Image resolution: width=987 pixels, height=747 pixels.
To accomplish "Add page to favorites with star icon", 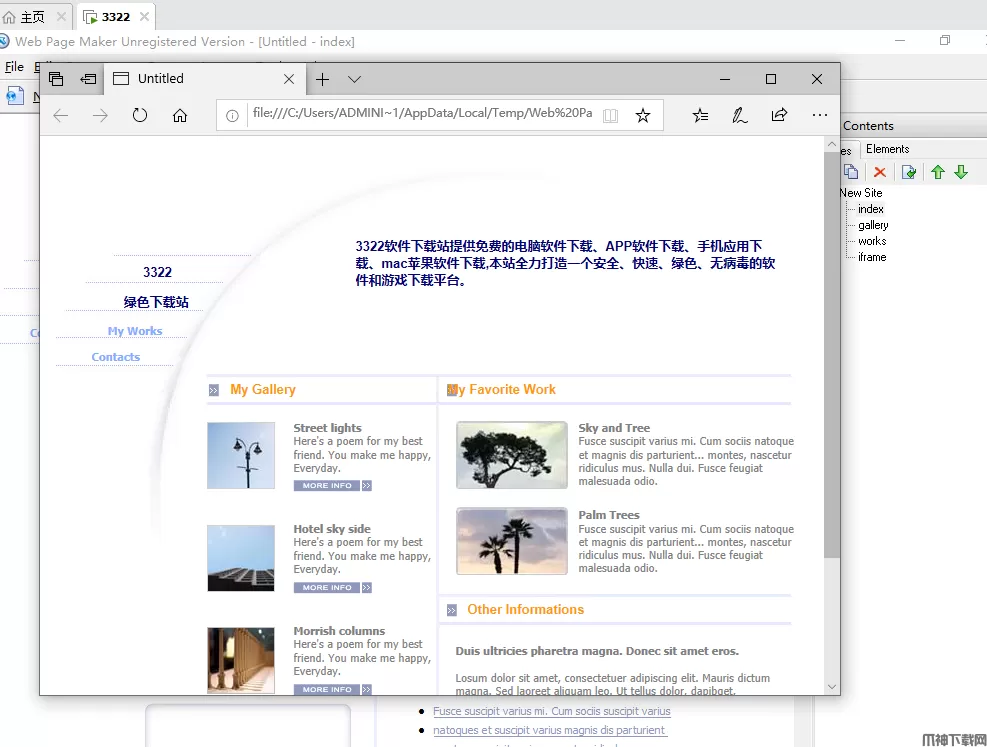I will coord(643,116).
